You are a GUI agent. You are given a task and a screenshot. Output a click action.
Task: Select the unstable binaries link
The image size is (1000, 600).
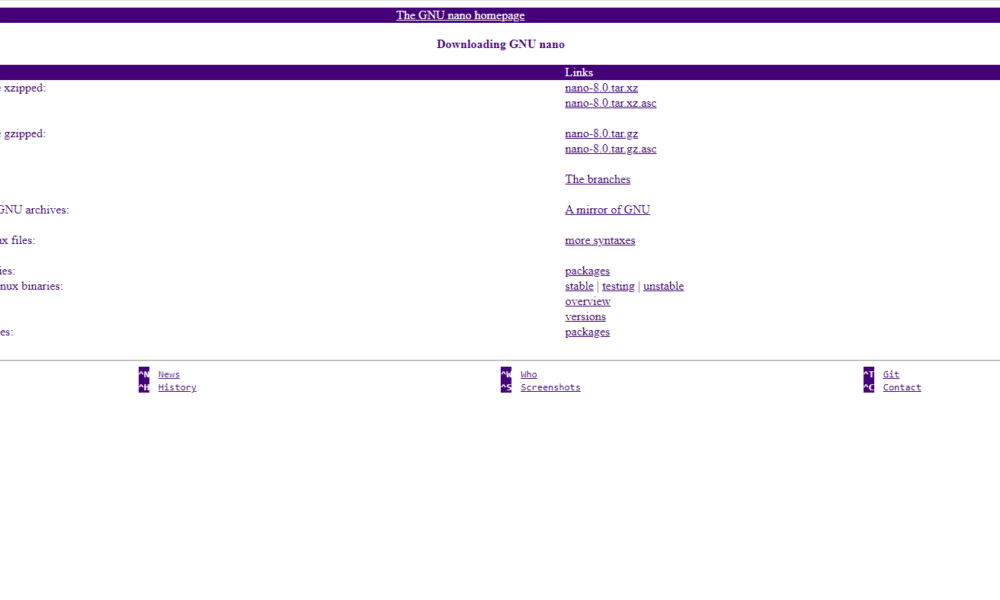[x=663, y=286]
